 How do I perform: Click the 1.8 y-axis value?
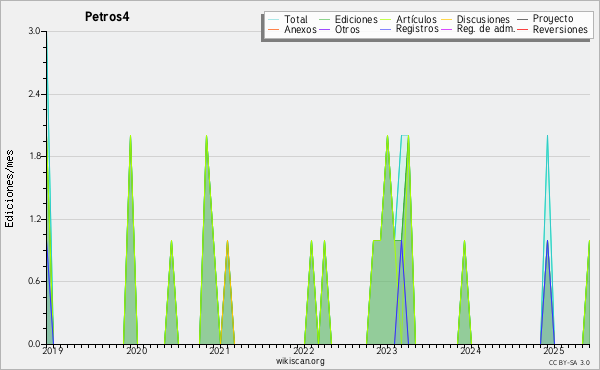tap(34, 156)
